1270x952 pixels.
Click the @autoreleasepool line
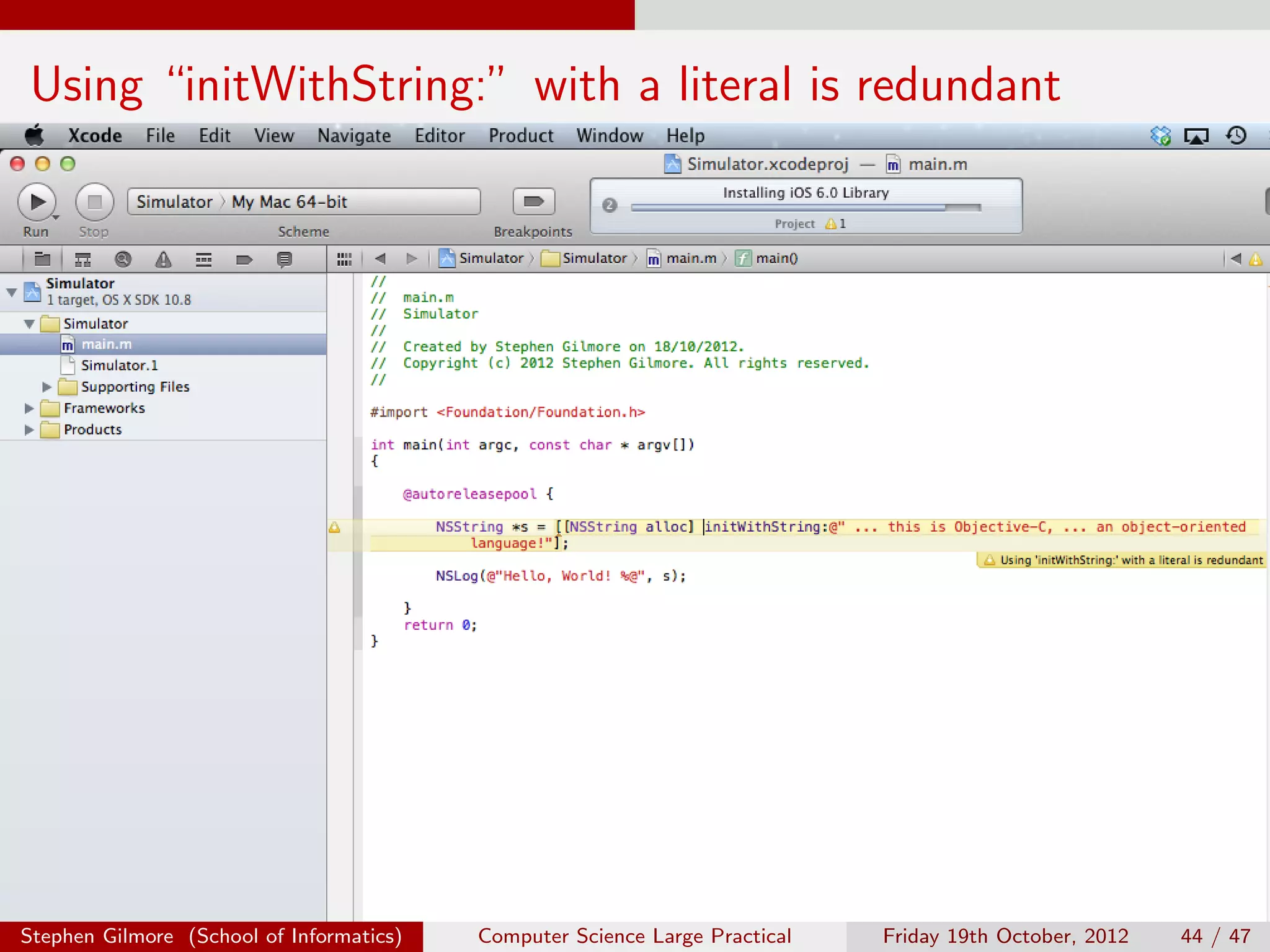pyautogui.click(x=478, y=494)
